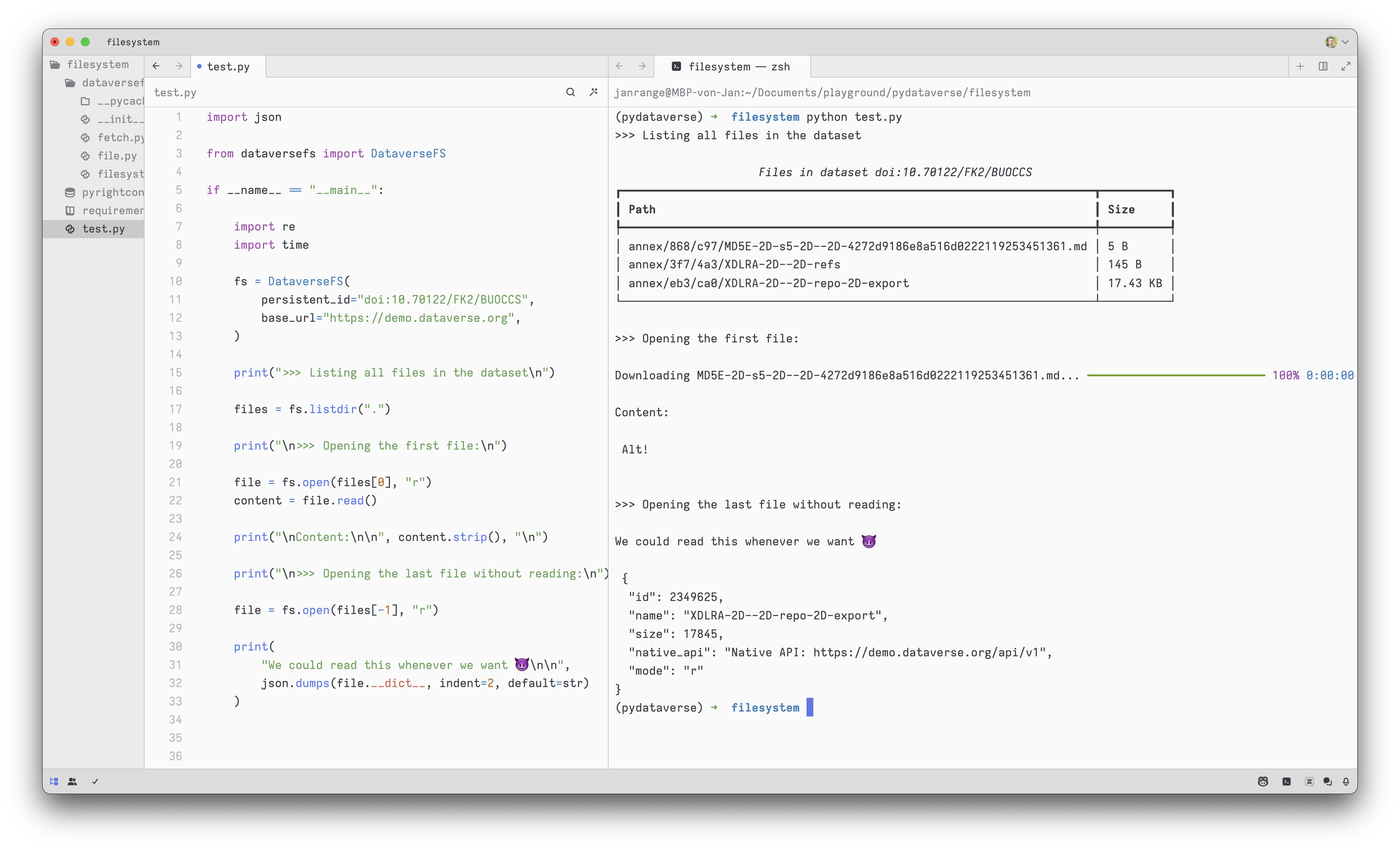The image size is (1400, 850).
Task: Toggle zoom on the terminal pane
Action: coord(1346,67)
